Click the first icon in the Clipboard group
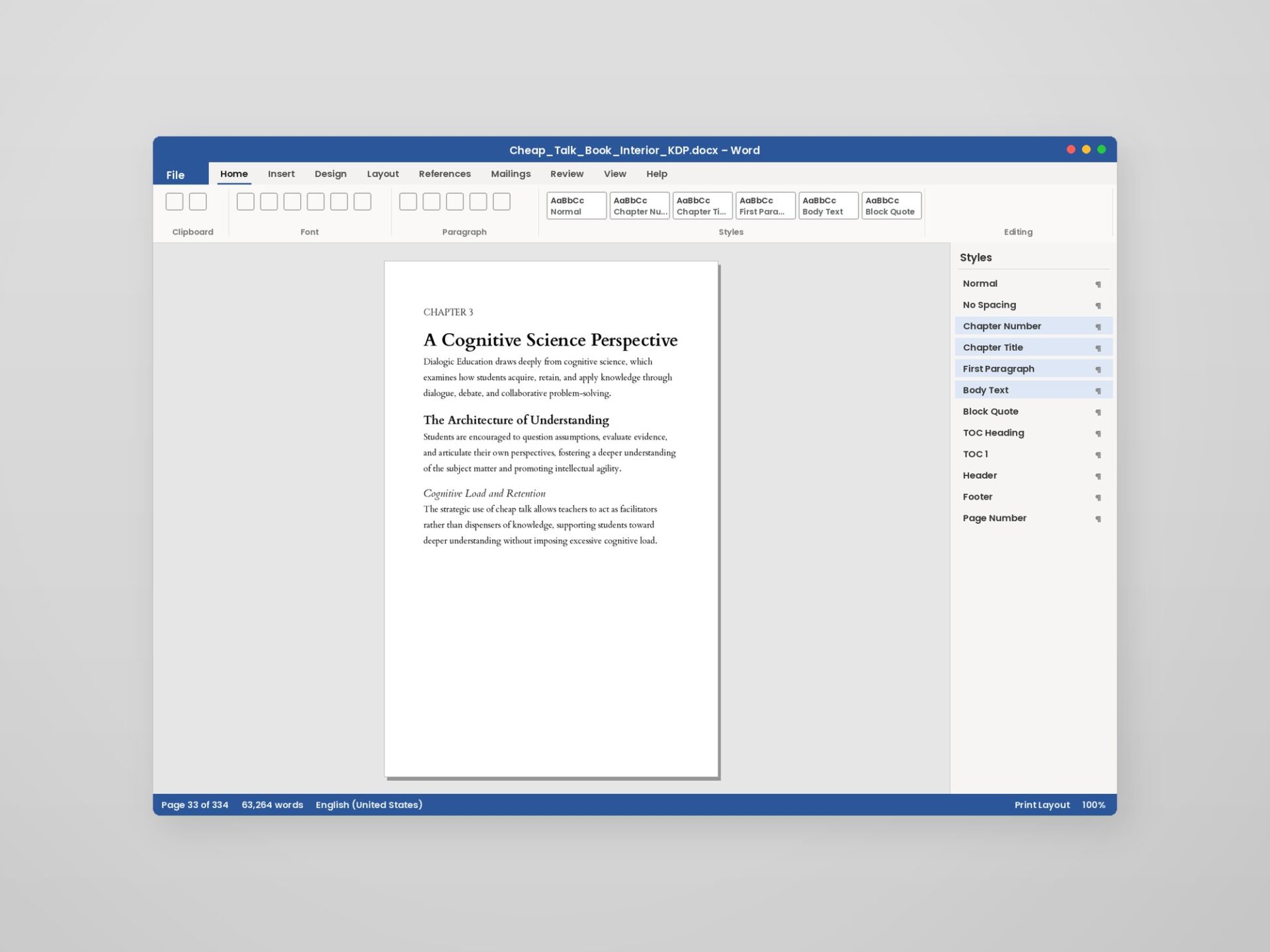 (175, 202)
